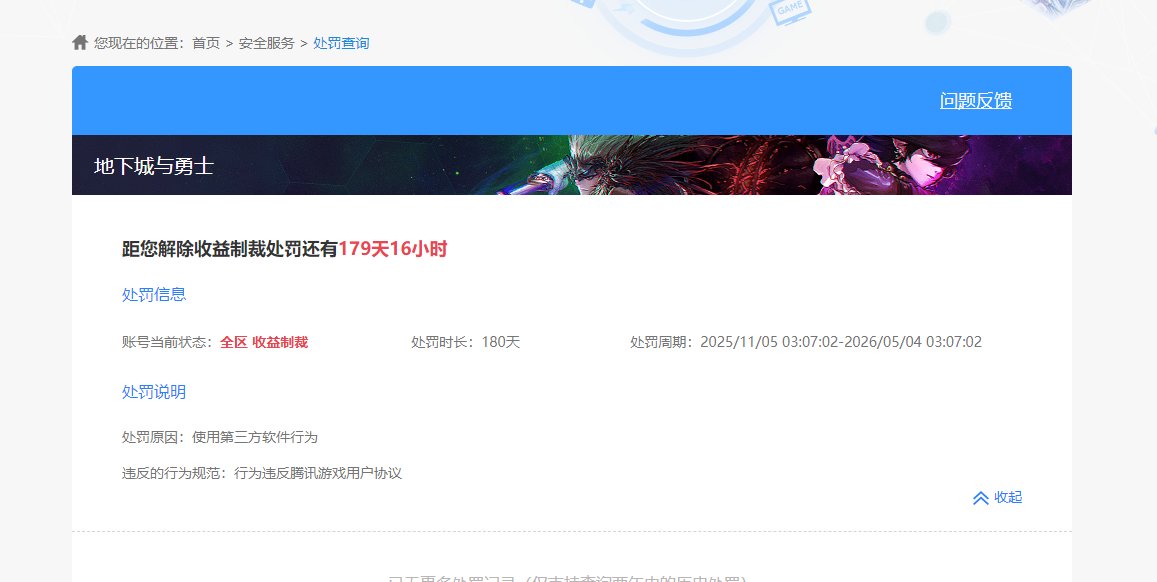This screenshot has height=582, width=1157.
Task: Open the 处罚说明 section heading
Action: (x=152, y=392)
